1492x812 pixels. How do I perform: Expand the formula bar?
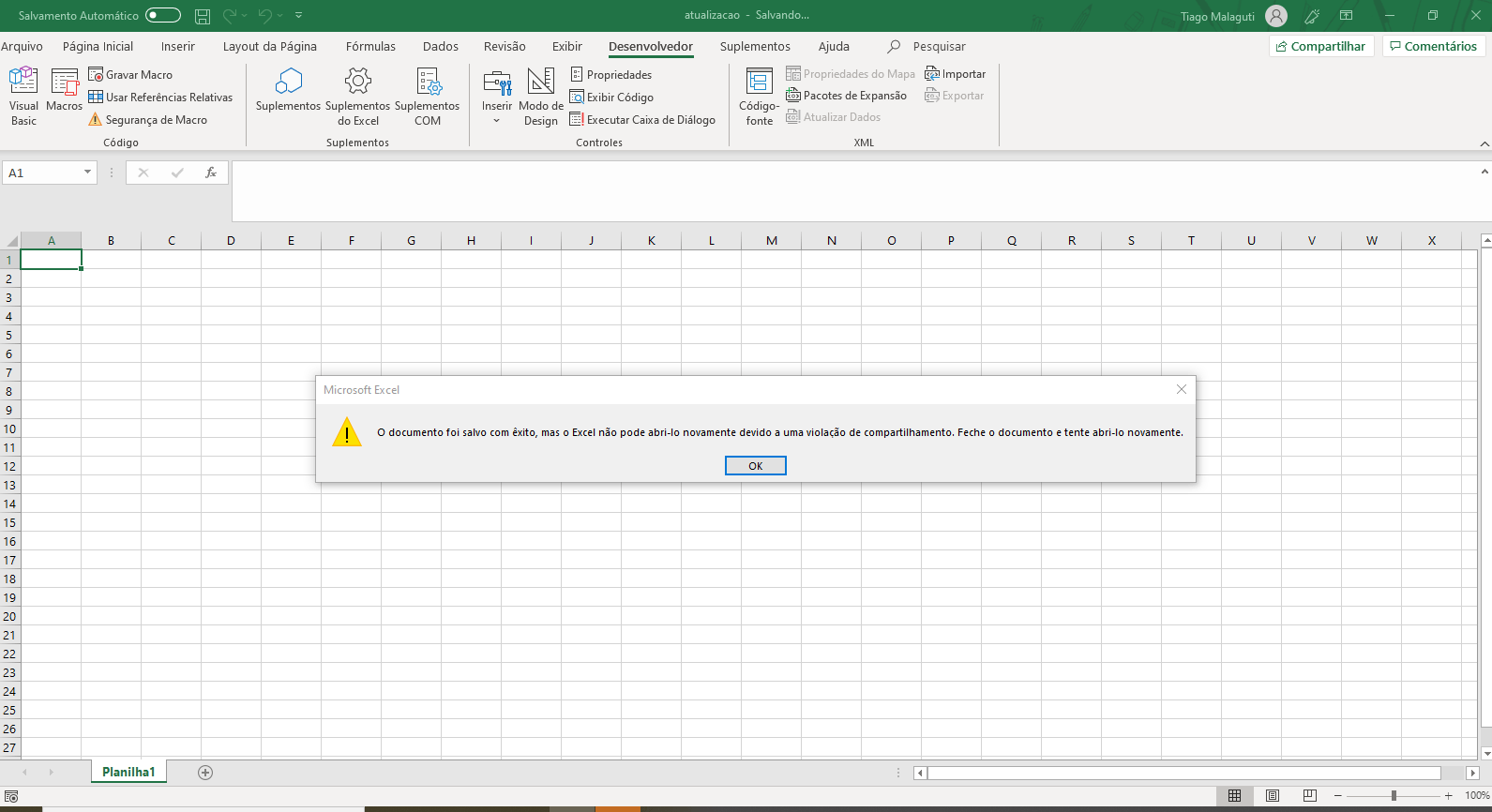point(1484,172)
